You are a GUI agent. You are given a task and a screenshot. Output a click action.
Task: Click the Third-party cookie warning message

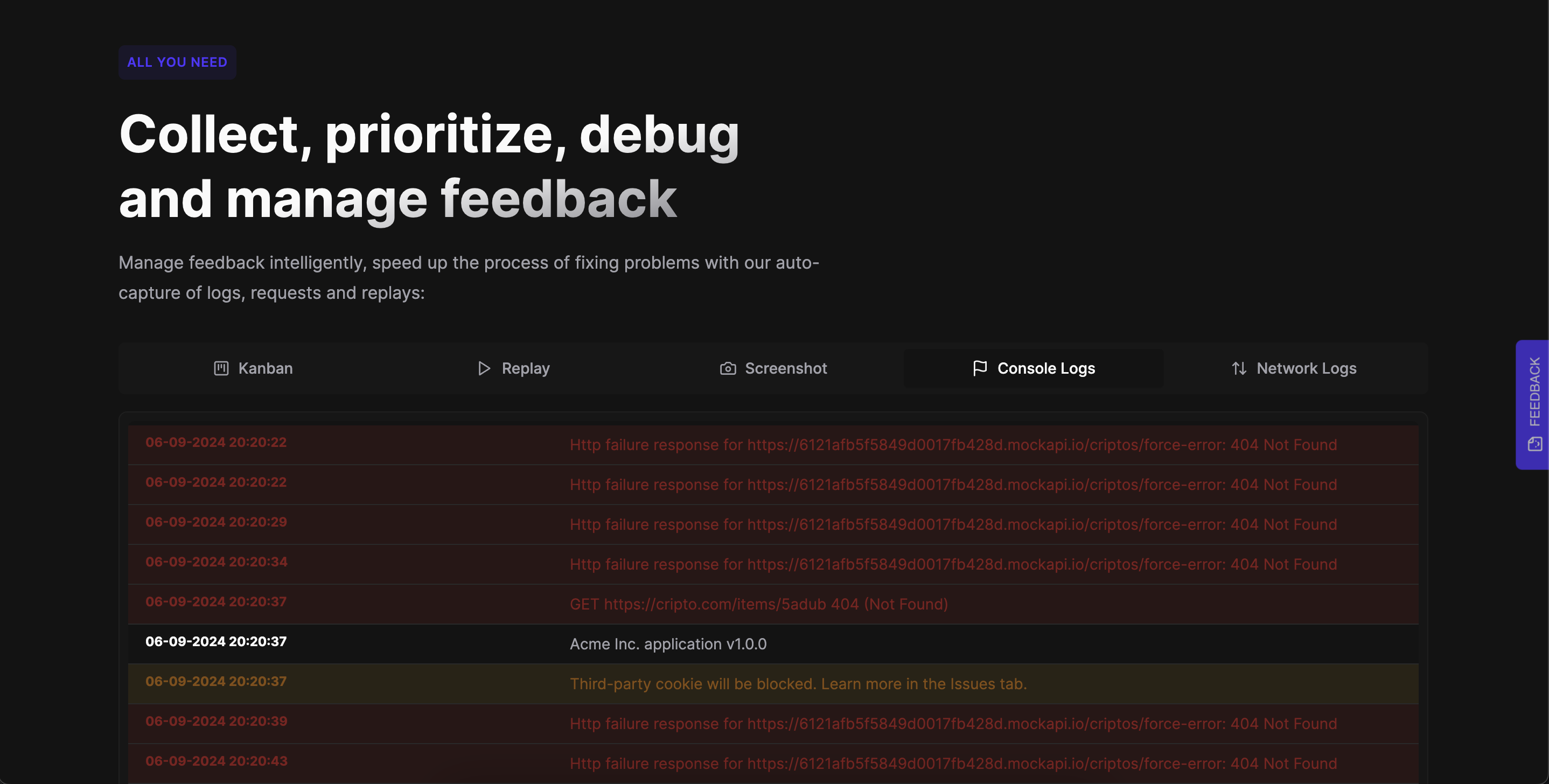pos(798,684)
